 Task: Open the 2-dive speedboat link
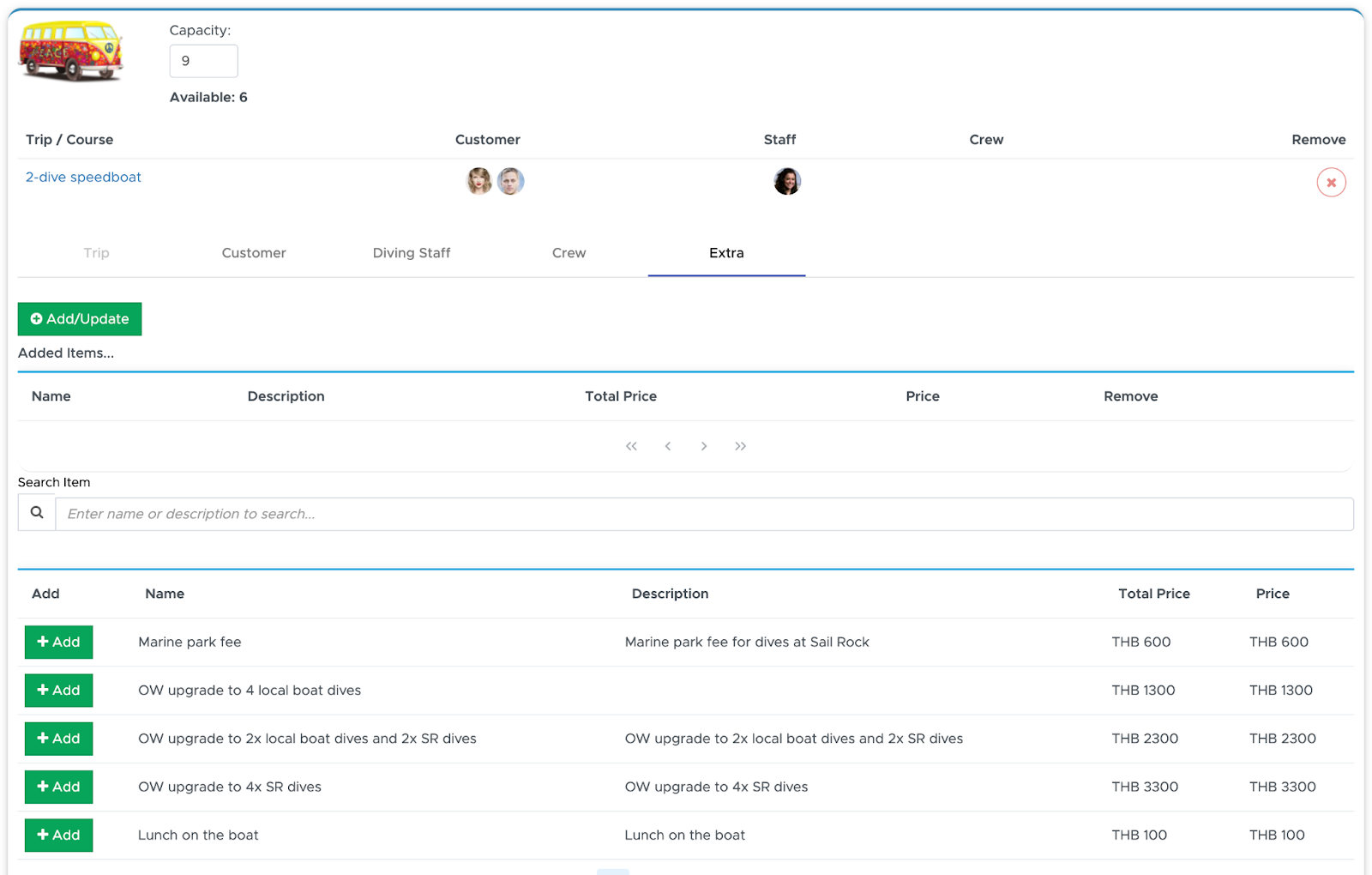pyautogui.click(x=83, y=178)
